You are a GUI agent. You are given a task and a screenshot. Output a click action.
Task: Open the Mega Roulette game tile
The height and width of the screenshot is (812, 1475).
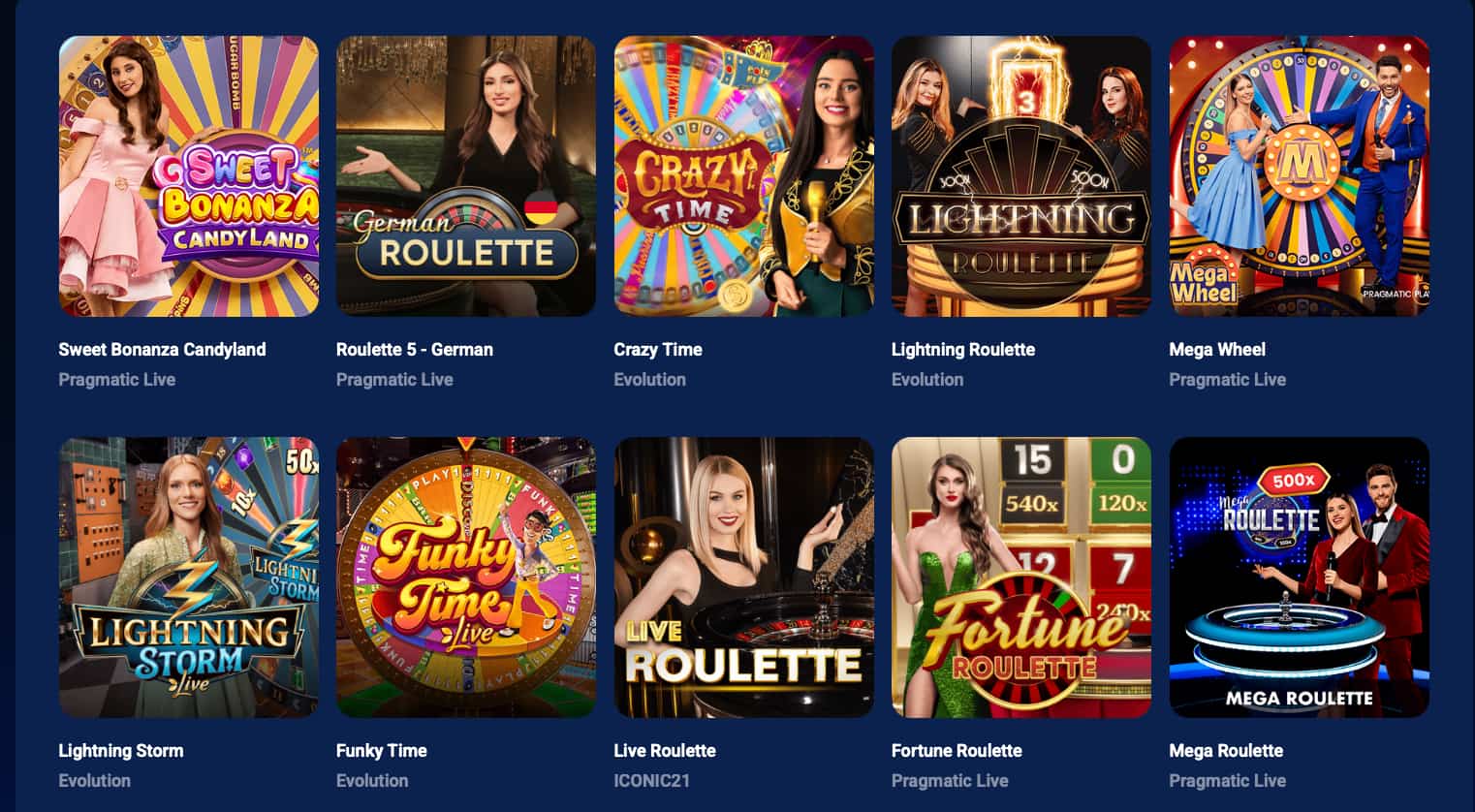(x=1300, y=578)
